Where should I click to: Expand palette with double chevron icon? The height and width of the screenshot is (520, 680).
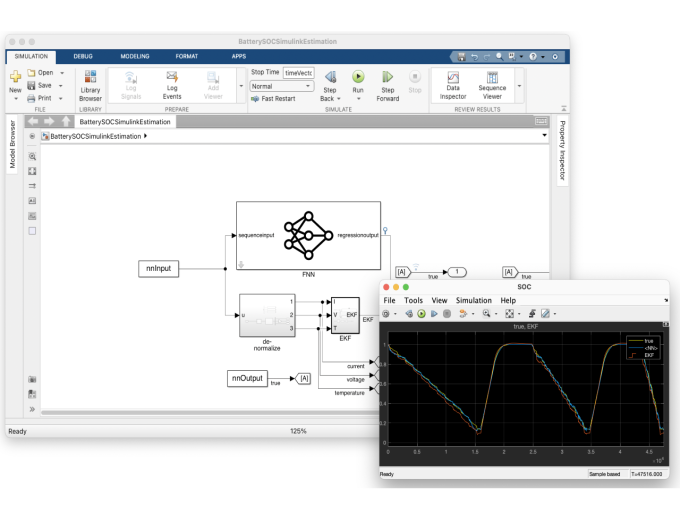tap(32, 409)
